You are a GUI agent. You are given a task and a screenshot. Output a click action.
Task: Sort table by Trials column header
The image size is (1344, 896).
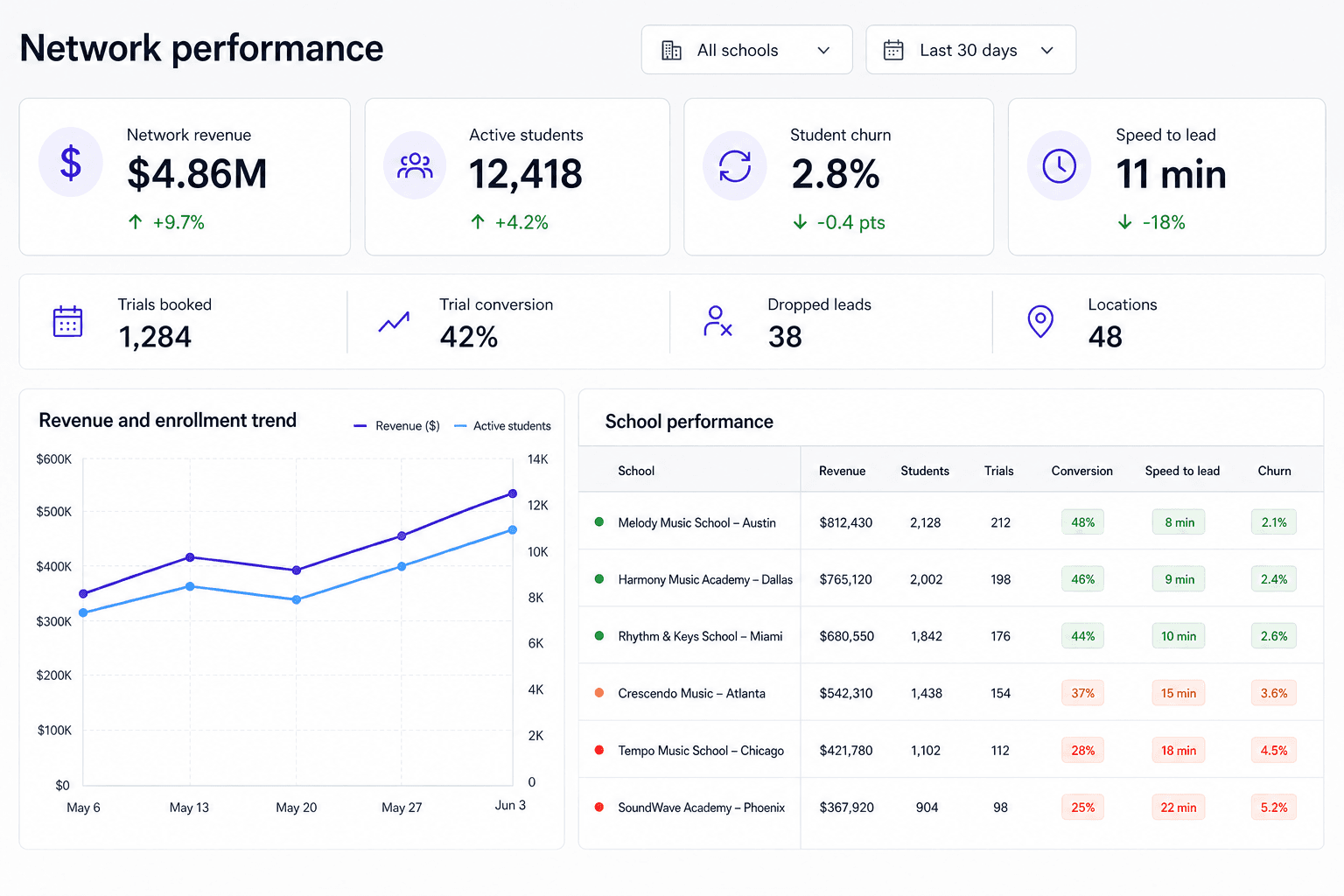[x=998, y=471]
